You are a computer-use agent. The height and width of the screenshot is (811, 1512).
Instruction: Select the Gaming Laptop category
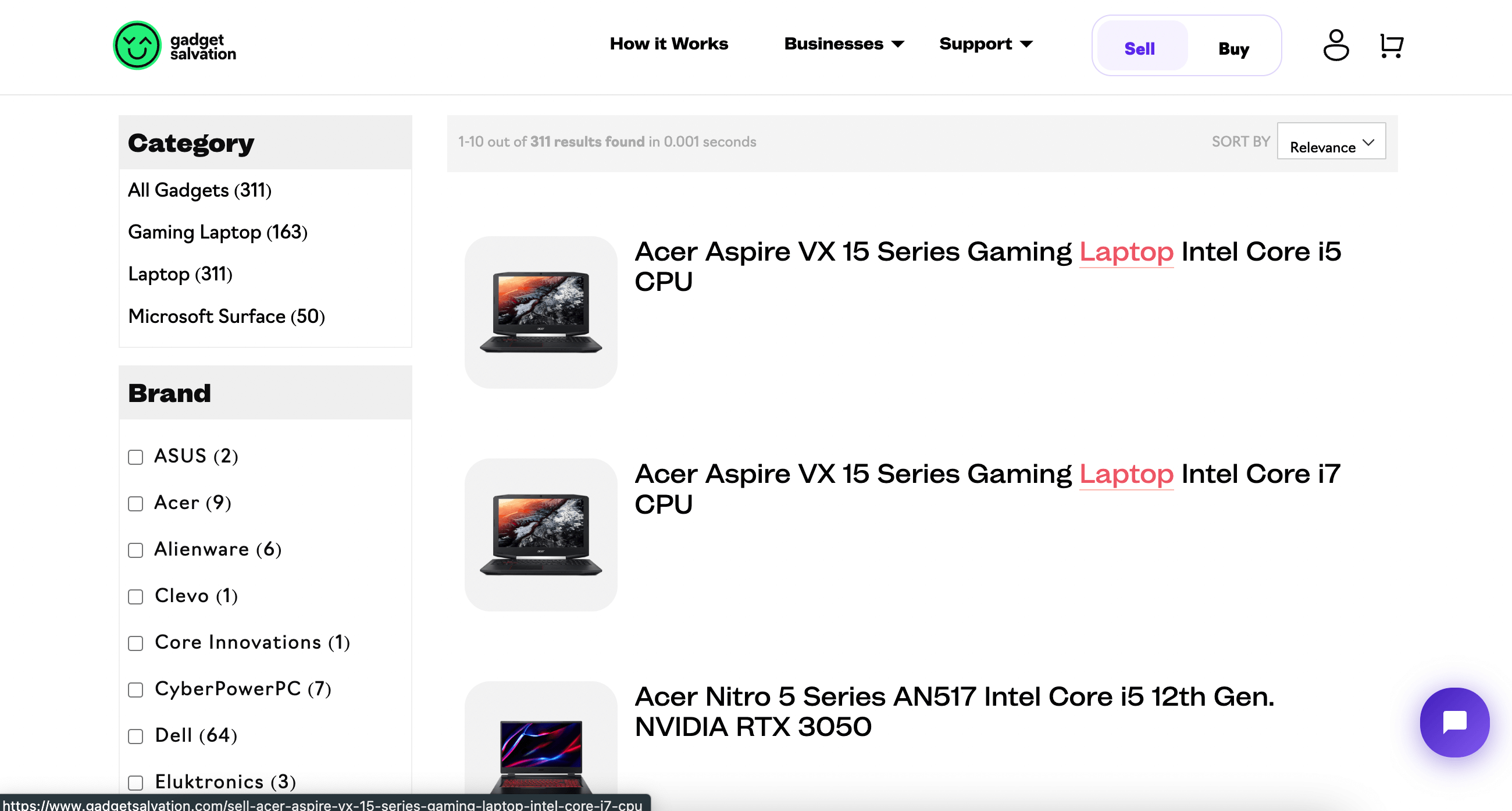tap(217, 232)
